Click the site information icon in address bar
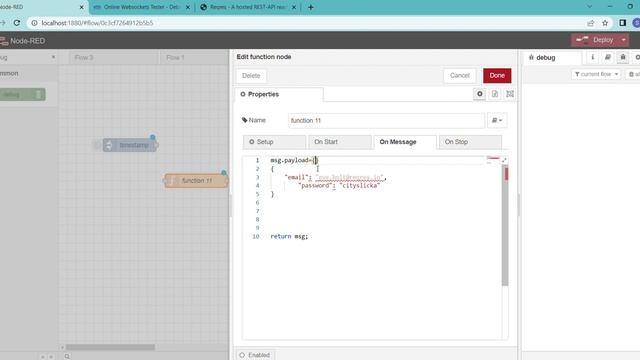 point(34,23)
